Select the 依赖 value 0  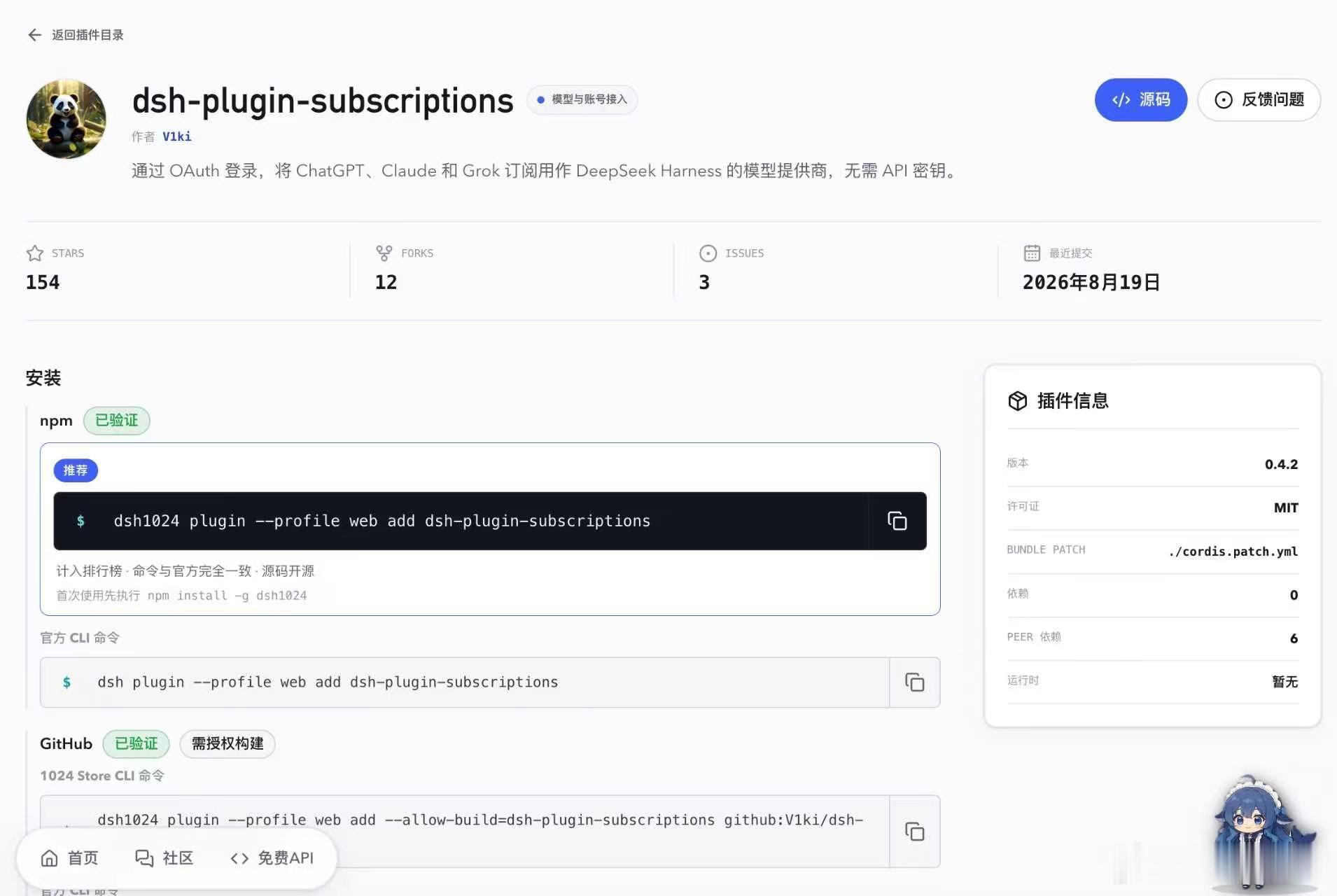pyautogui.click(x=1294, y=595)
